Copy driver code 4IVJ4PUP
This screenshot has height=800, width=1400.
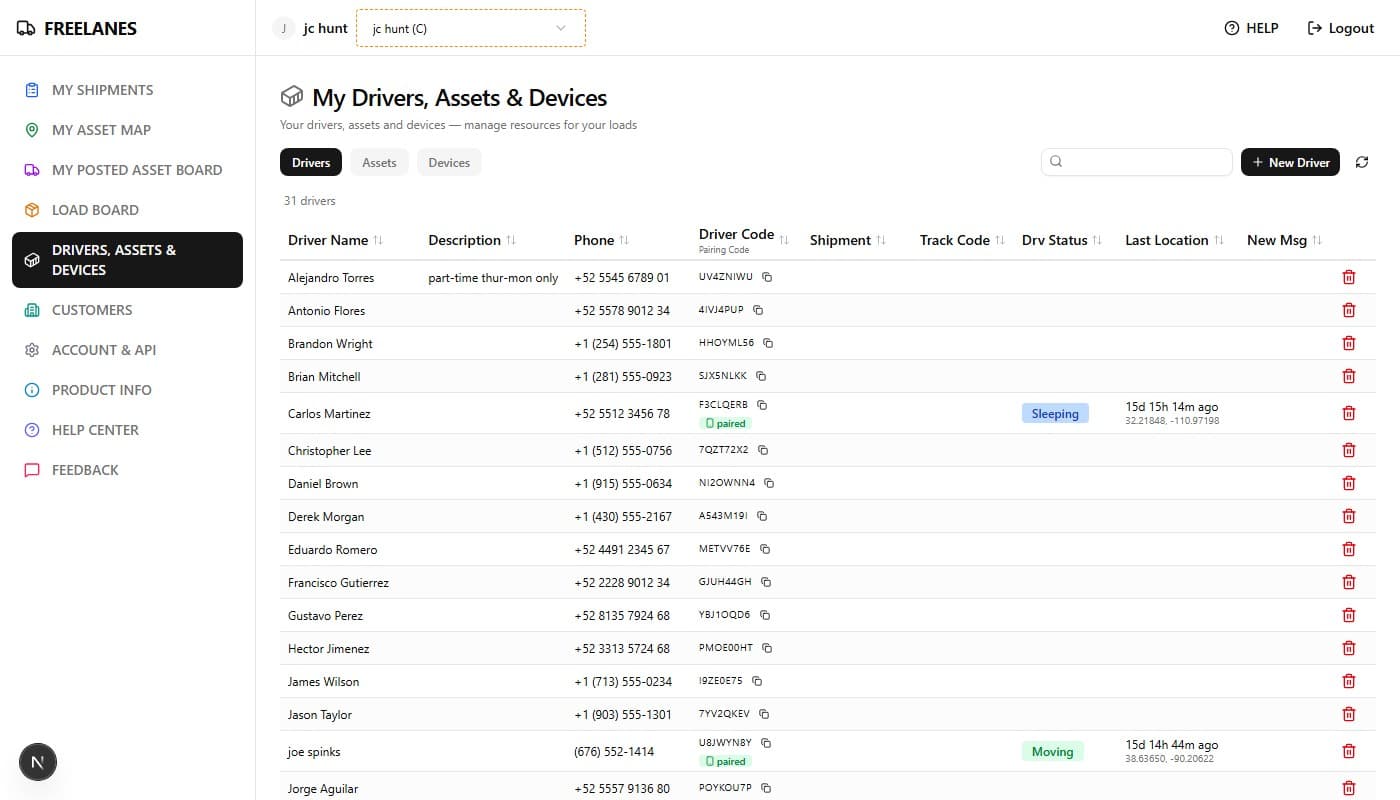pos(758,310)
